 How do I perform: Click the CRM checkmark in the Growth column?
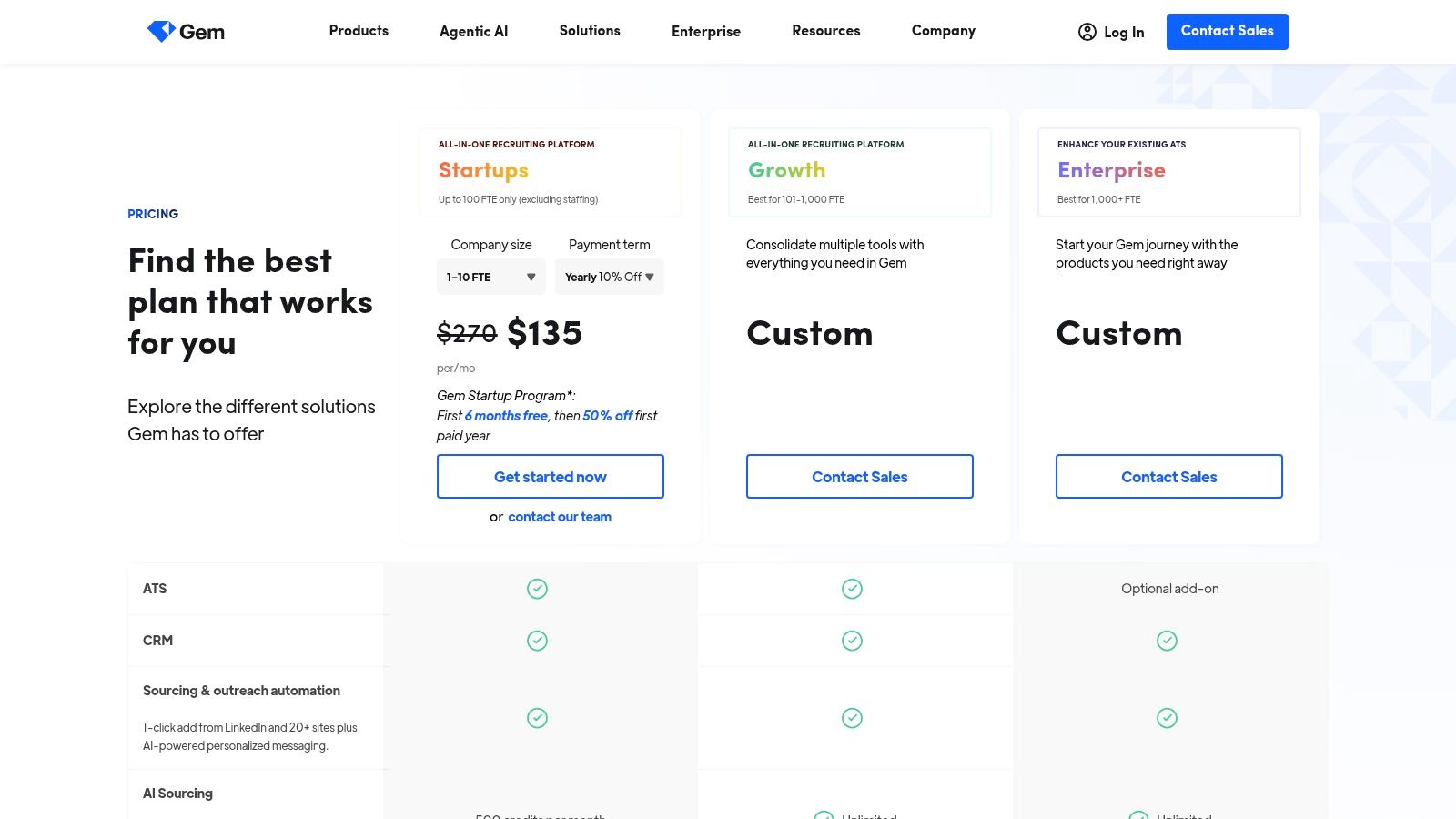852,640
